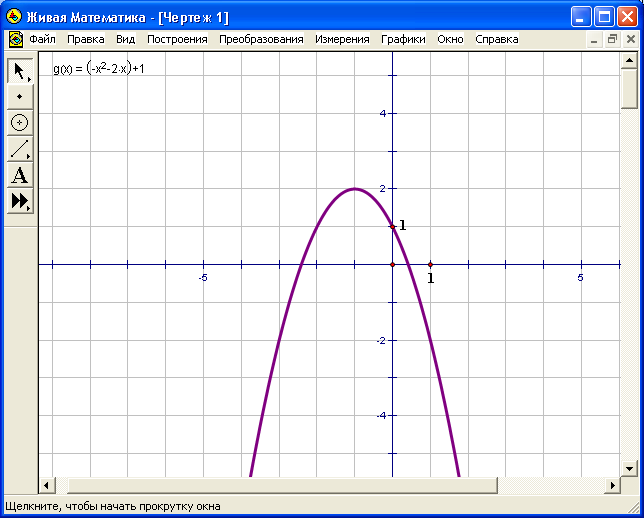Click the app icon in the title bar
This screenshot has height=518, width=644.
[x=14, y=17]
